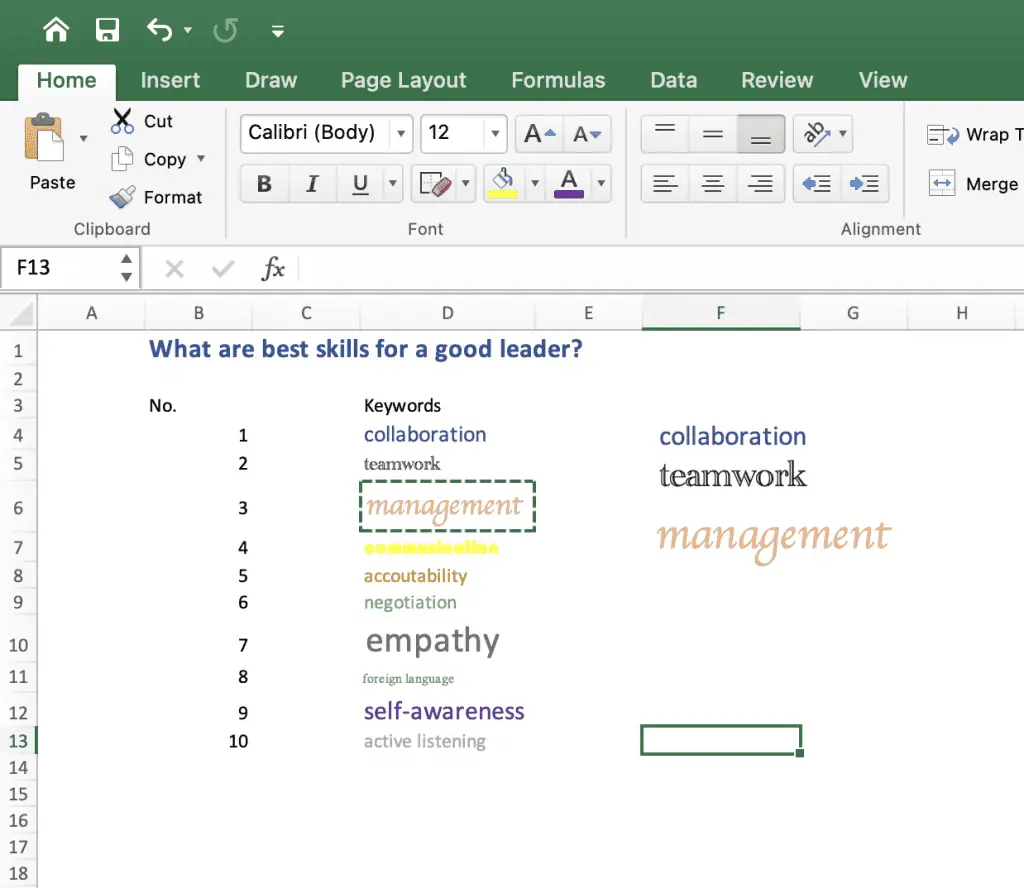Toggle Italic formatting
The width and height of the screenshot is (1024, 888).
tap(312, 183)
